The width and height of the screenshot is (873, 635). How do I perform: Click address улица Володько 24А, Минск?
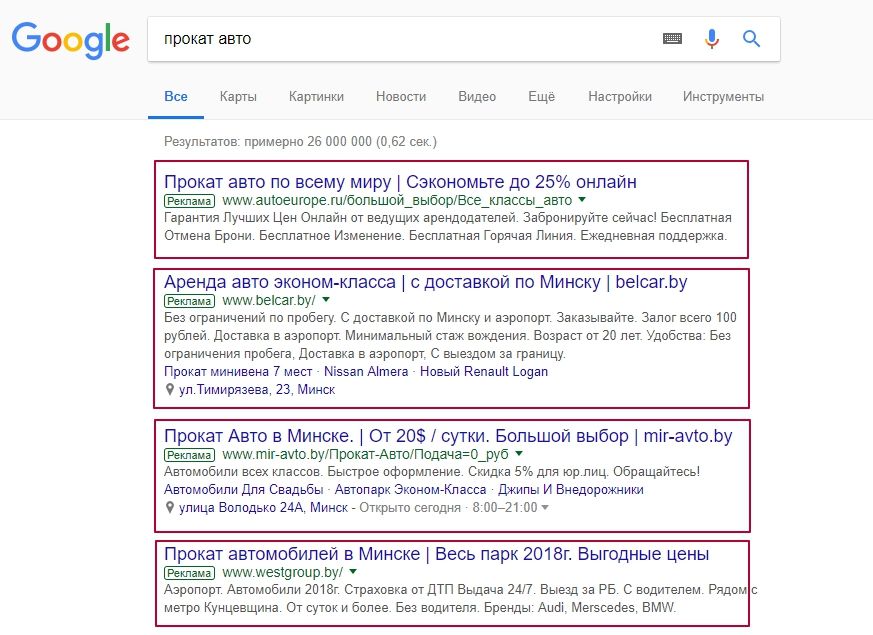click(x=263, y=507)
